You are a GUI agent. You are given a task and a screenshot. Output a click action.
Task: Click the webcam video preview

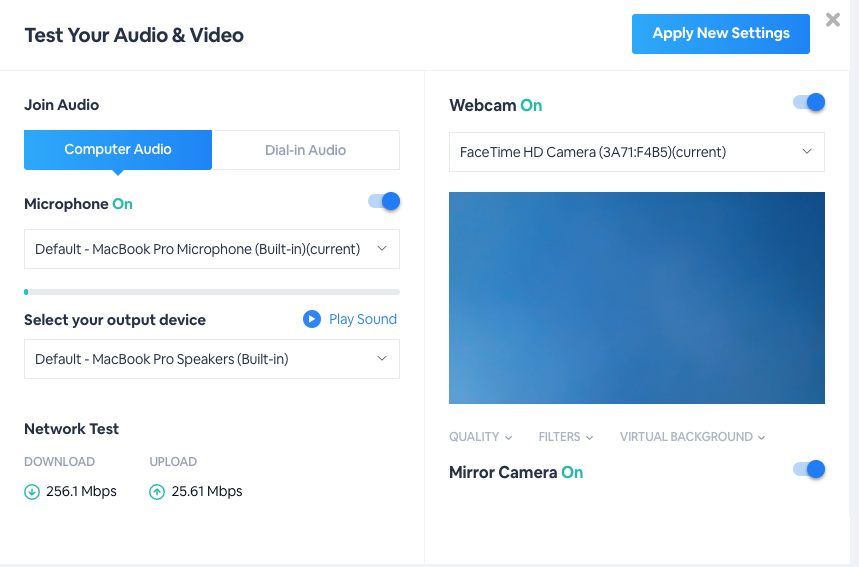tap(637, 298)
